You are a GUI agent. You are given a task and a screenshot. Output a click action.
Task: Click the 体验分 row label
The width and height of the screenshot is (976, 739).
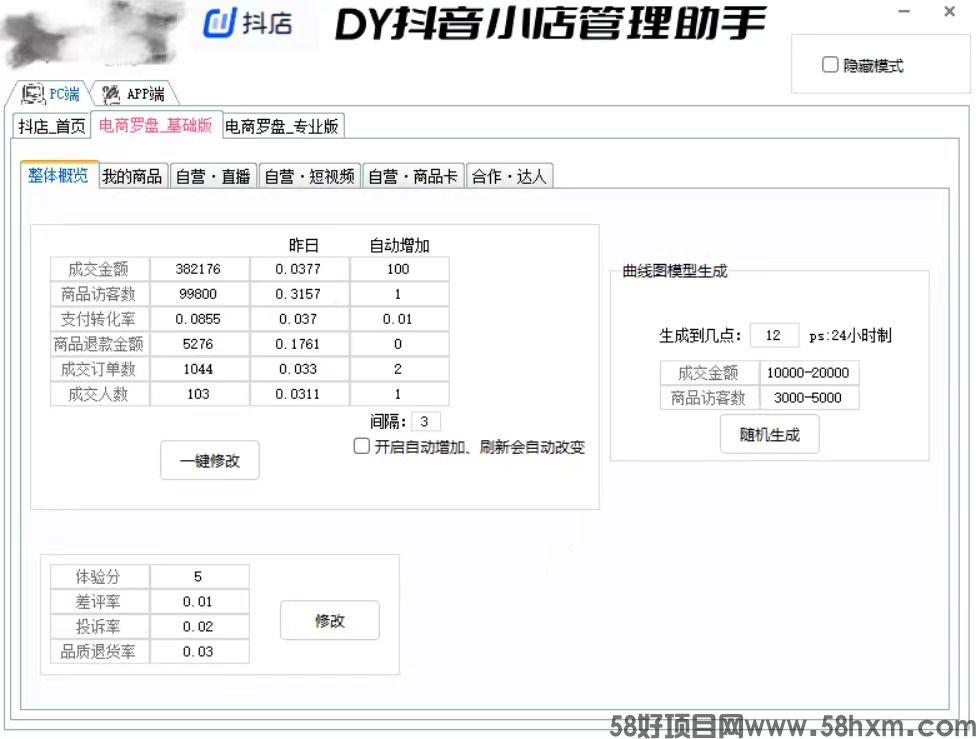(x=100, y=577)
